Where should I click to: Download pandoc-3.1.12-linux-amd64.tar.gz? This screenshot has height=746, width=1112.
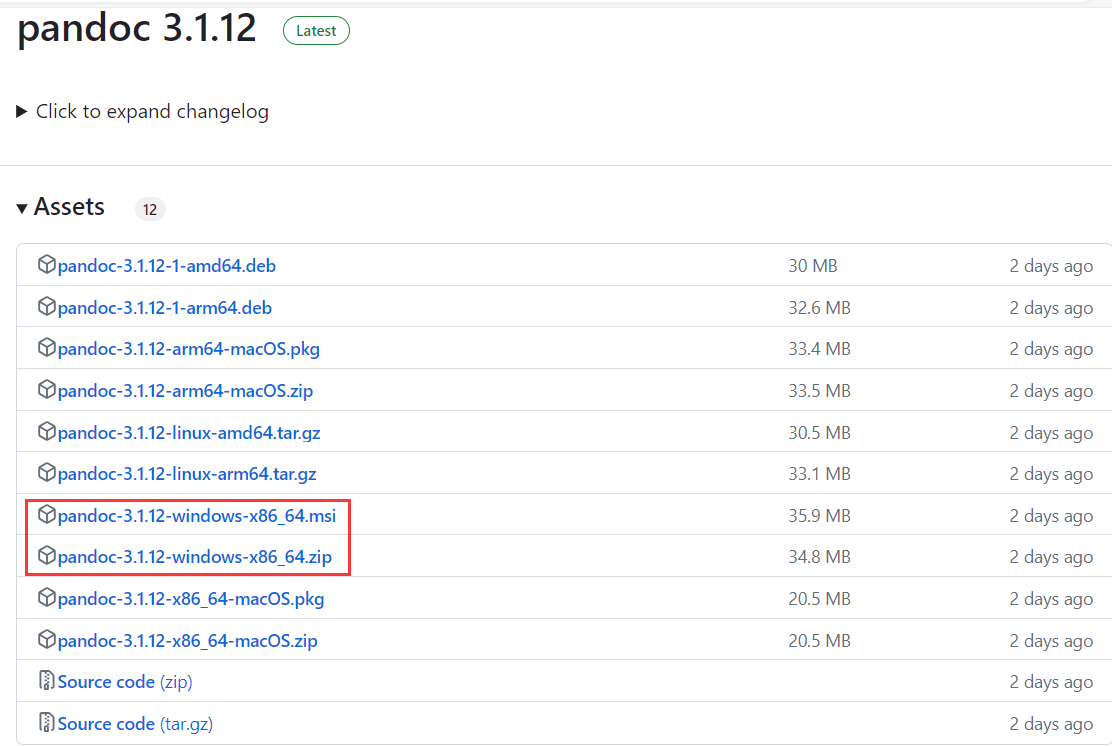pyautogui.click(x=189, y=433)
